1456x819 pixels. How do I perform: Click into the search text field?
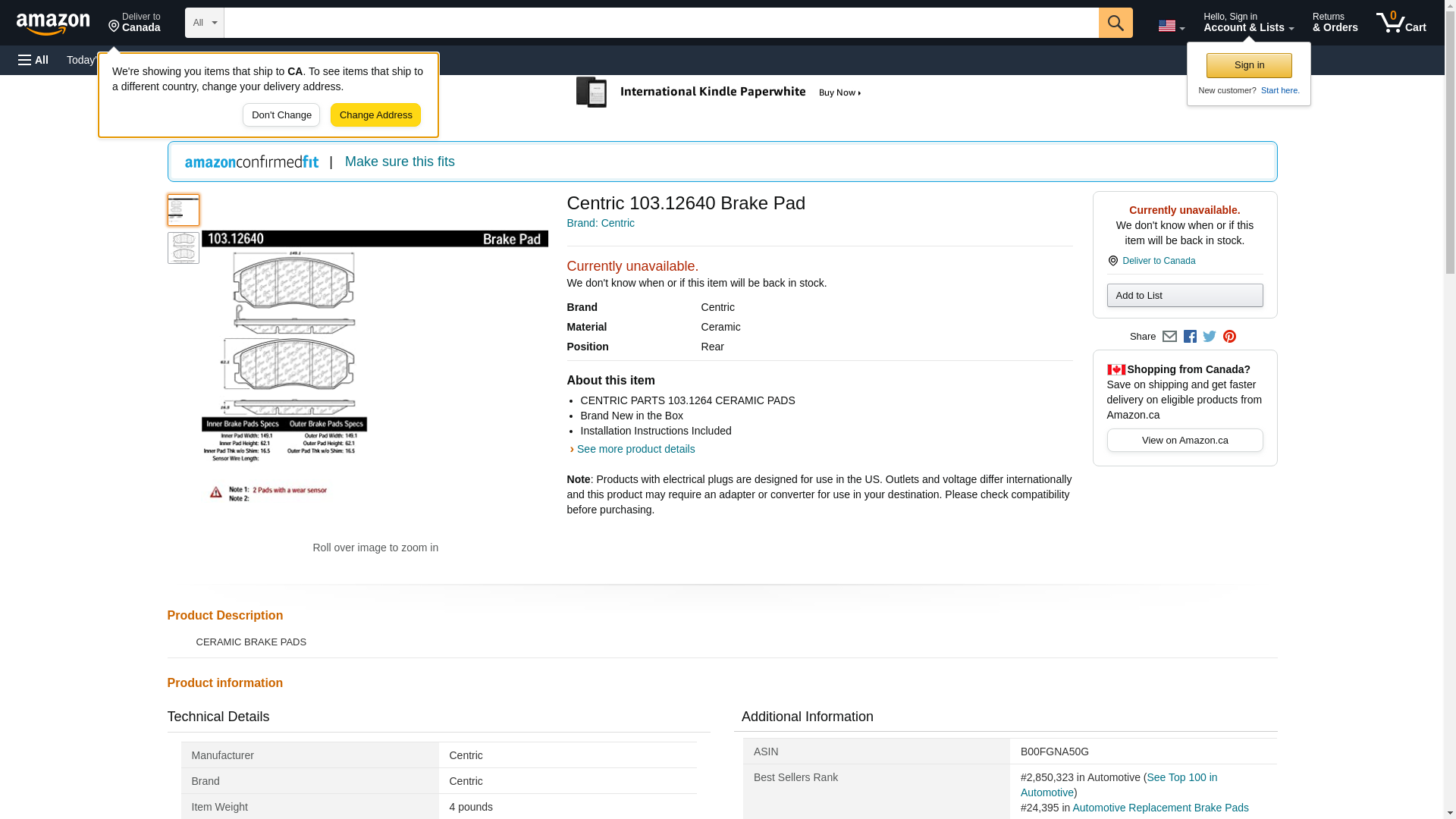point(660,23)
